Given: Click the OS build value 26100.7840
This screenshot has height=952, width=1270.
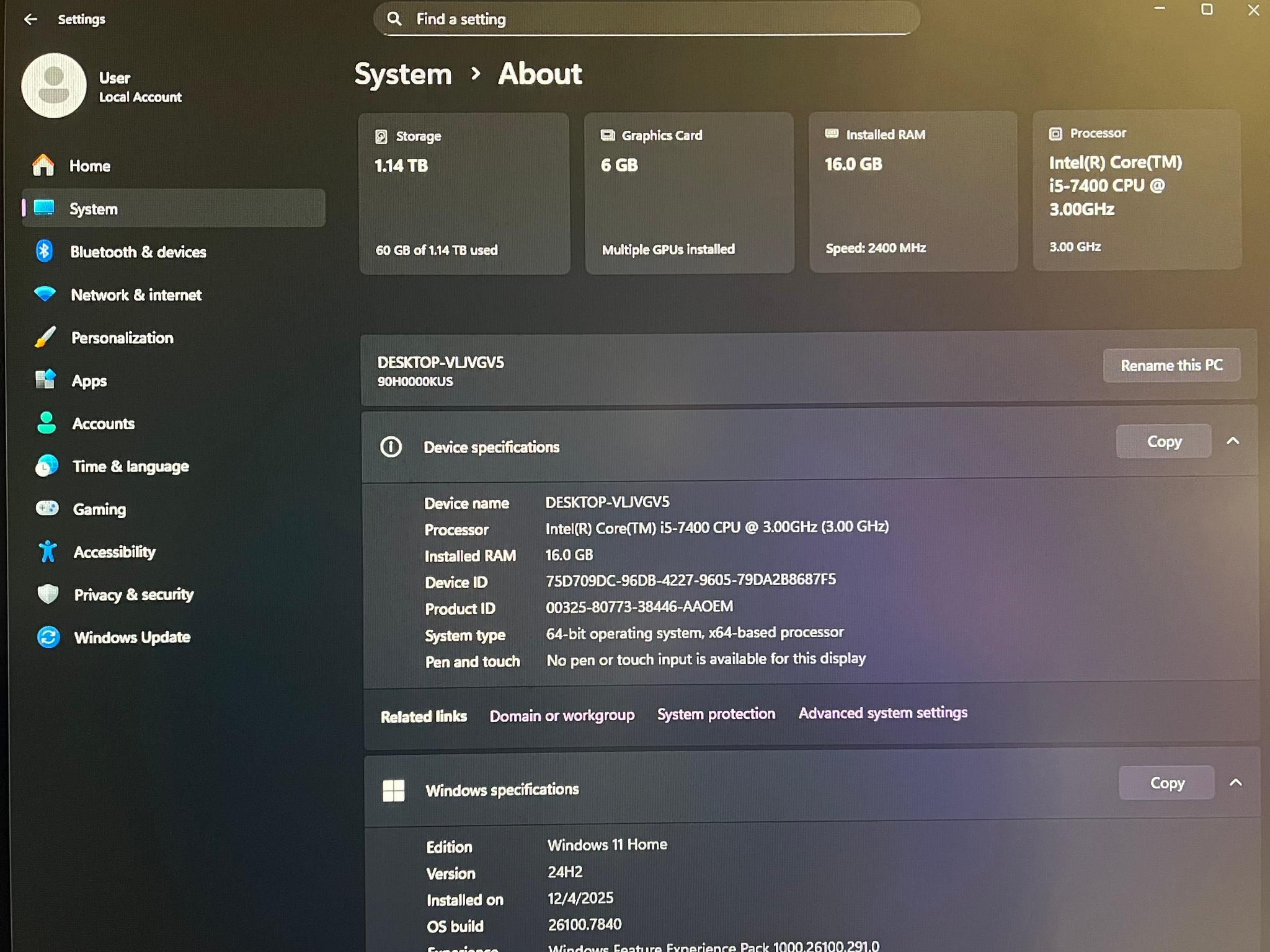Looking at the screenshot, I should (585, 924).
